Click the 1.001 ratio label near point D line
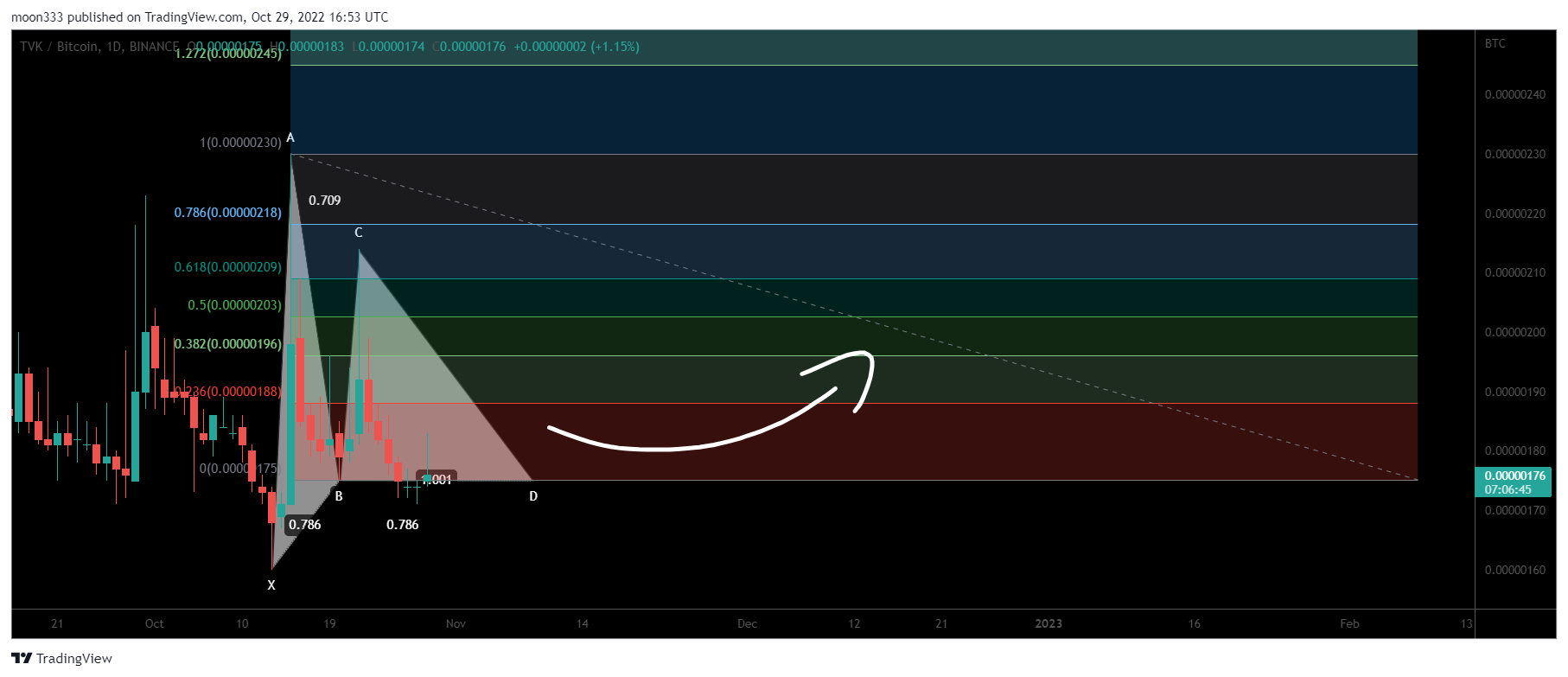 437,479
